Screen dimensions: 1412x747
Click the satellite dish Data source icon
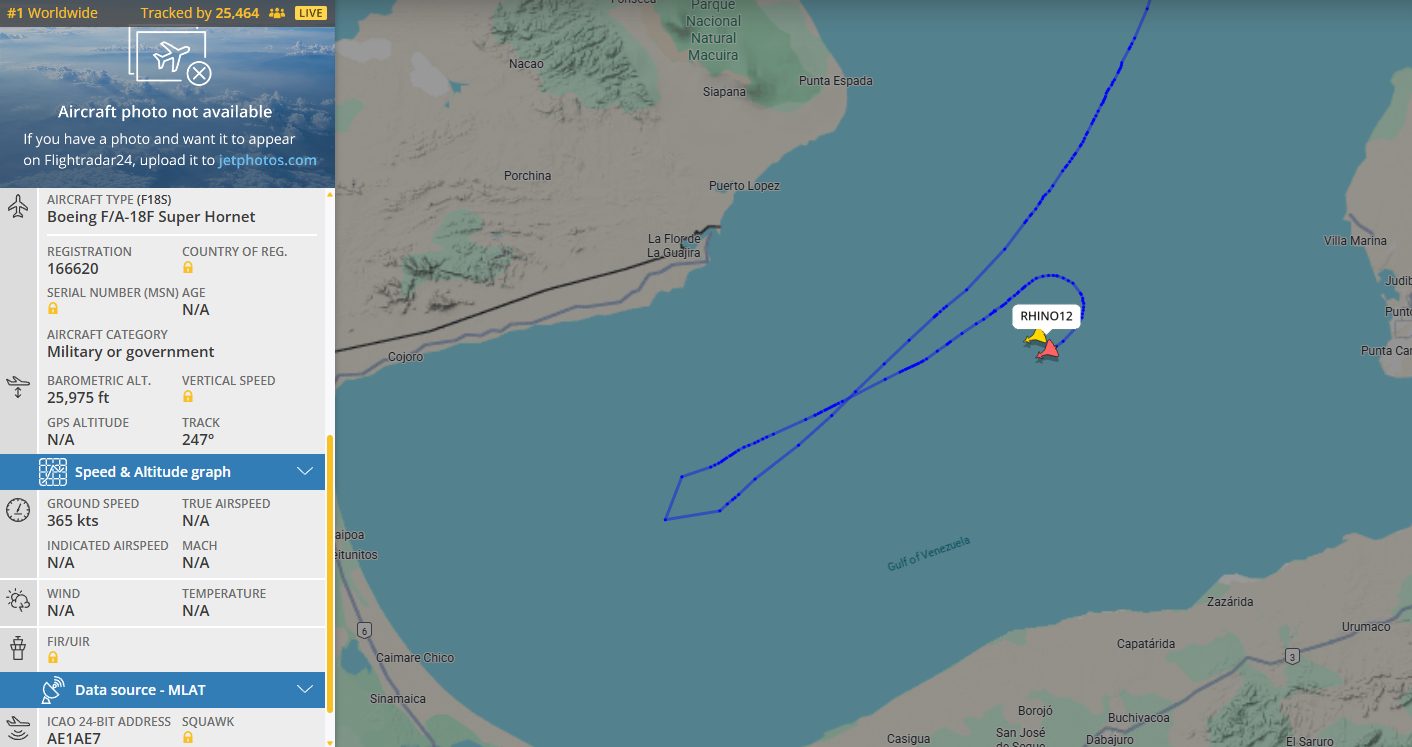[x=53, y=690]
